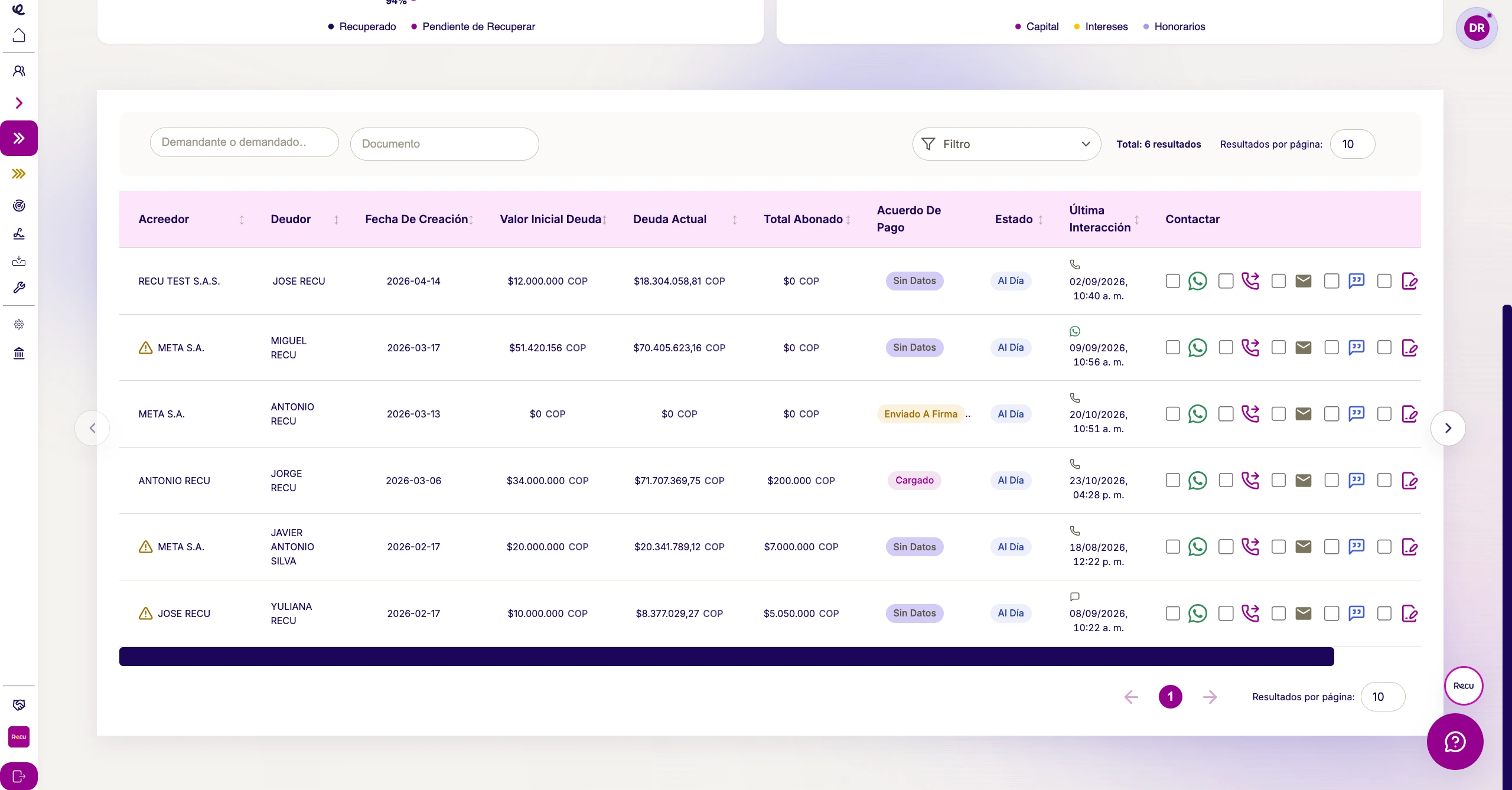Focus the Documento search field
Screen dimensions: 1512x790
coord(444,144)
